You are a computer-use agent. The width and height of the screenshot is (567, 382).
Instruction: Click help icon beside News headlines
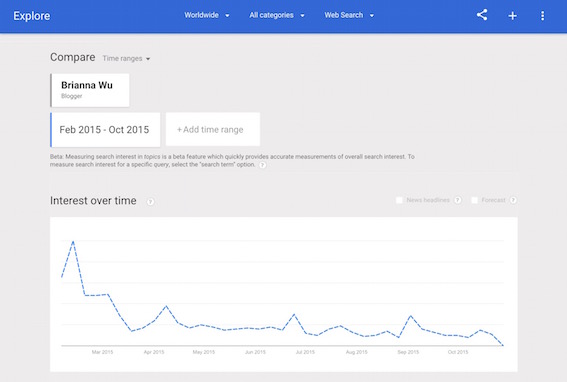click(x=457, y=200)
